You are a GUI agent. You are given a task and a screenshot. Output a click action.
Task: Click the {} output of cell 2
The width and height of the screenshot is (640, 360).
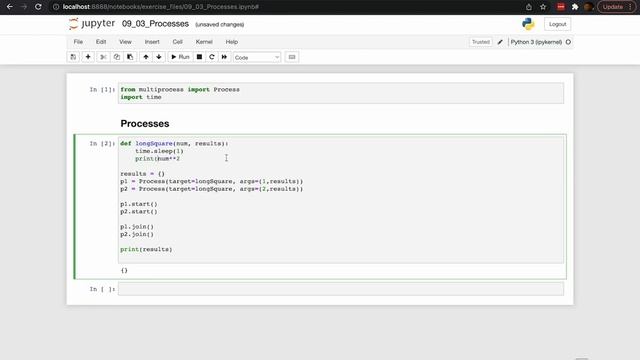pyautogui.click(x=124, y=270)
